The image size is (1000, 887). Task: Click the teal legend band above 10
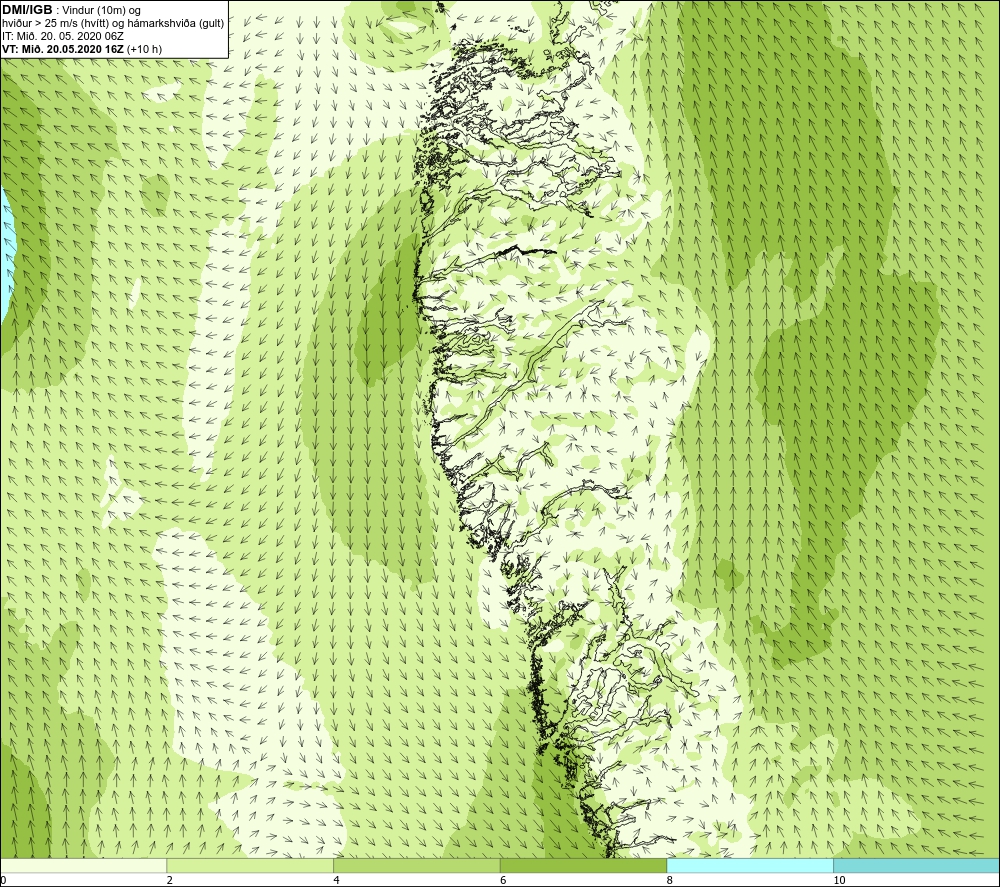pos(916,865)
